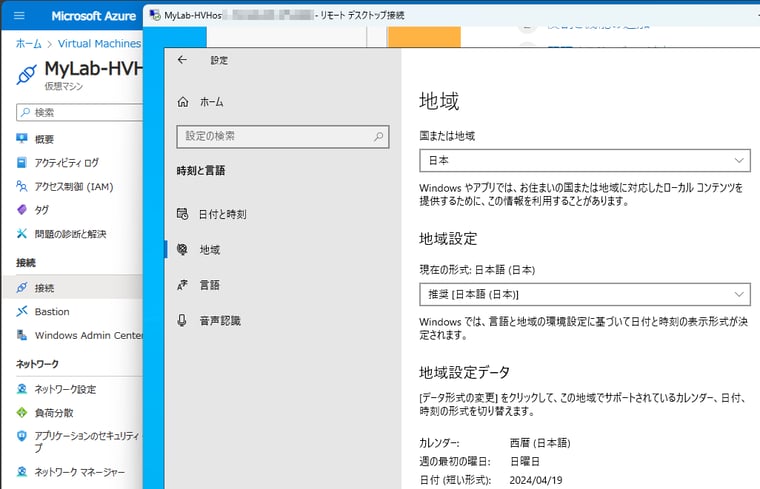Select 地域 in the Settings sidebar

tap(209, 249)
